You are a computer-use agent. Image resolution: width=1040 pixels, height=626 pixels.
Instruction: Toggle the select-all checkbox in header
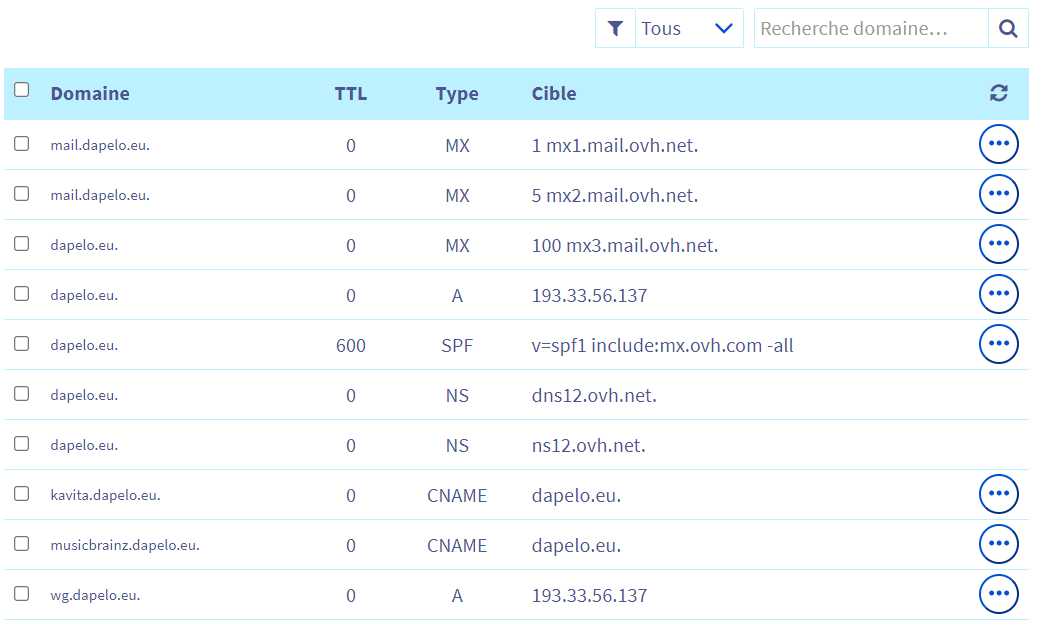(x=22, y=90)
